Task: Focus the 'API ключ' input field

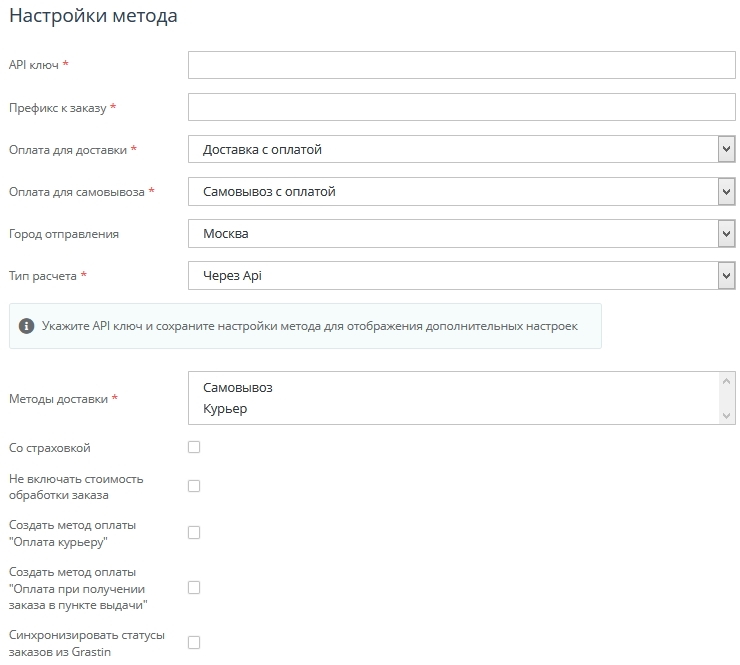Action: 461,65
